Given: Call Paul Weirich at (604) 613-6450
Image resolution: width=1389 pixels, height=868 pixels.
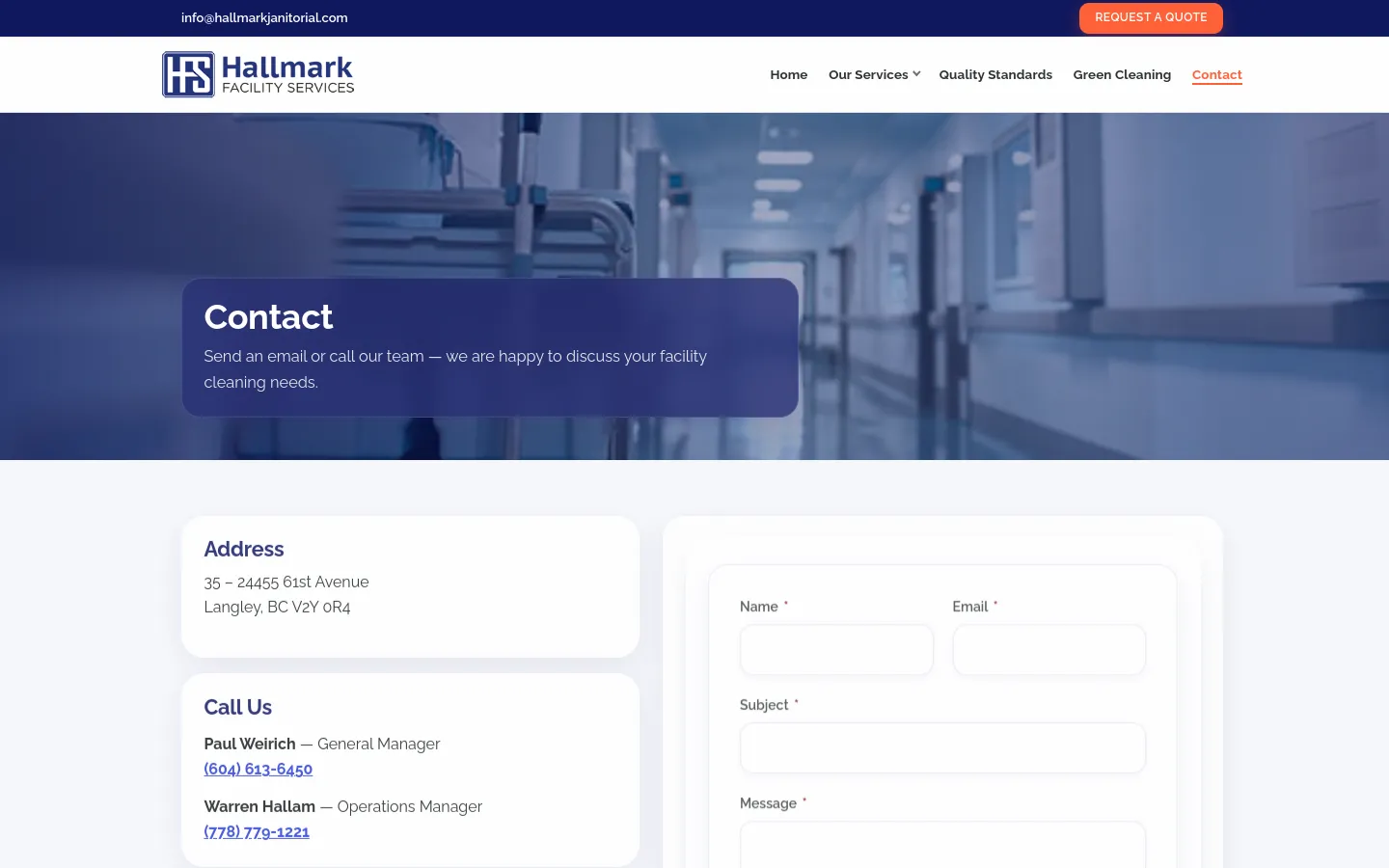Looking at the screenshot, I should point(259,769).
